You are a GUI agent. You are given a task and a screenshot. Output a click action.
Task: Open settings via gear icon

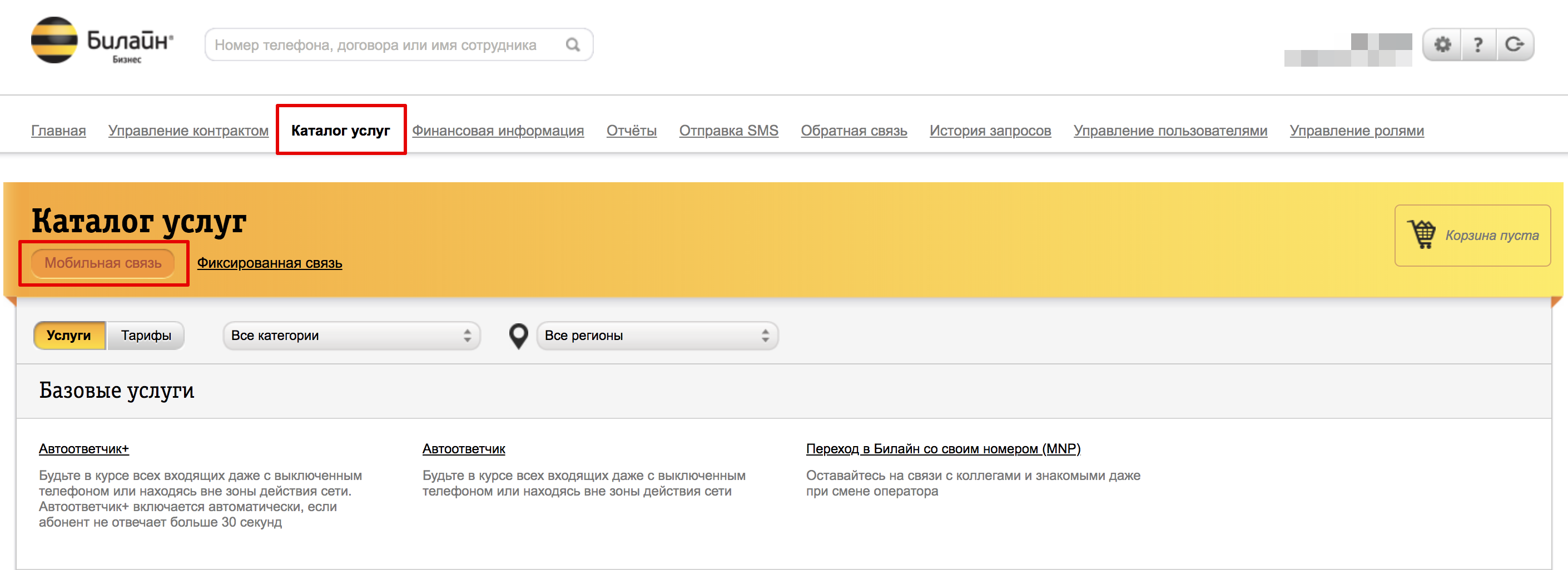coord(1442,44)
